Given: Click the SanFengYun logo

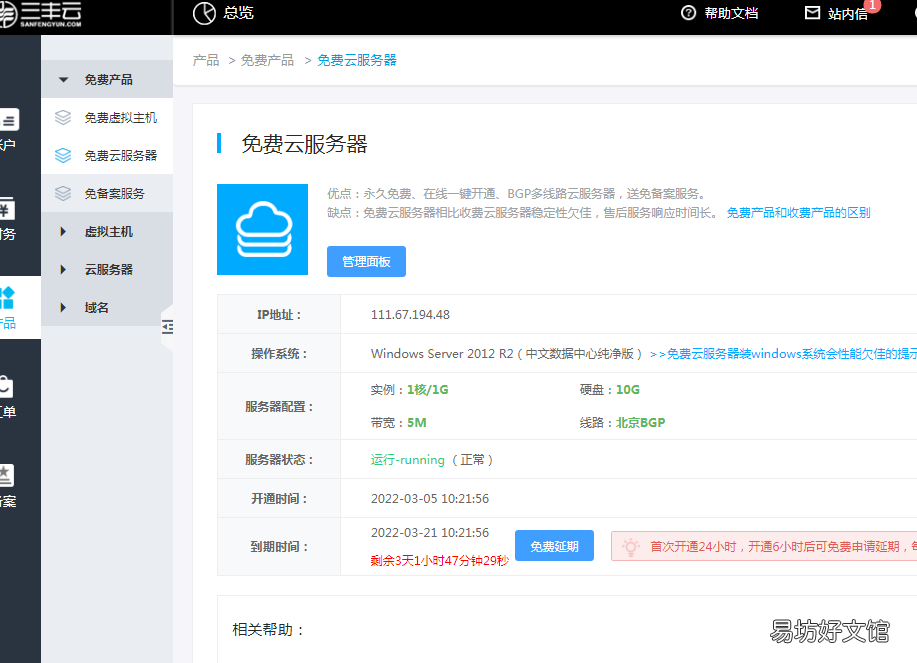Looking at the screenshot, I should (x=40, y=14).
